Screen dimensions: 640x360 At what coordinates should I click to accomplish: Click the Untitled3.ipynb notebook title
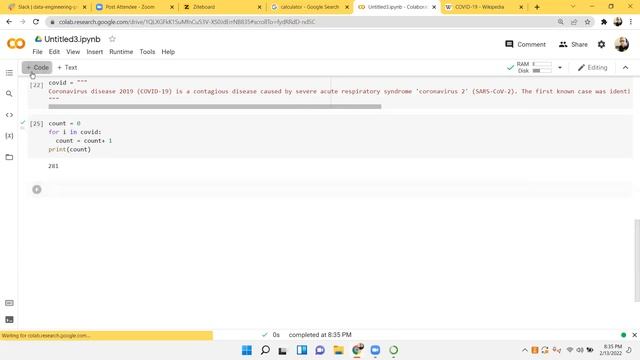tap(72, 39)
